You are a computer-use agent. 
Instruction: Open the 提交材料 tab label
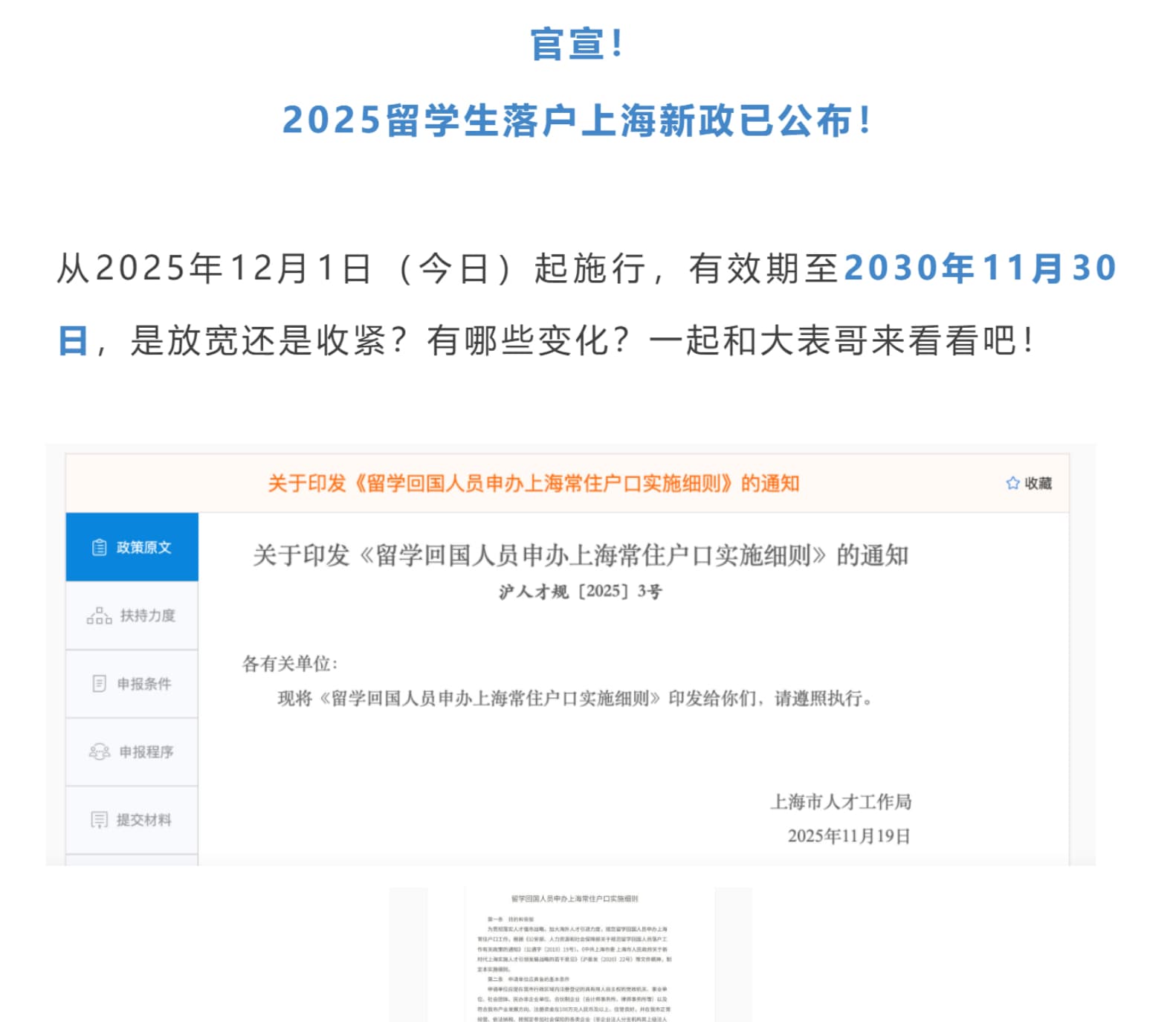[144, 820]
